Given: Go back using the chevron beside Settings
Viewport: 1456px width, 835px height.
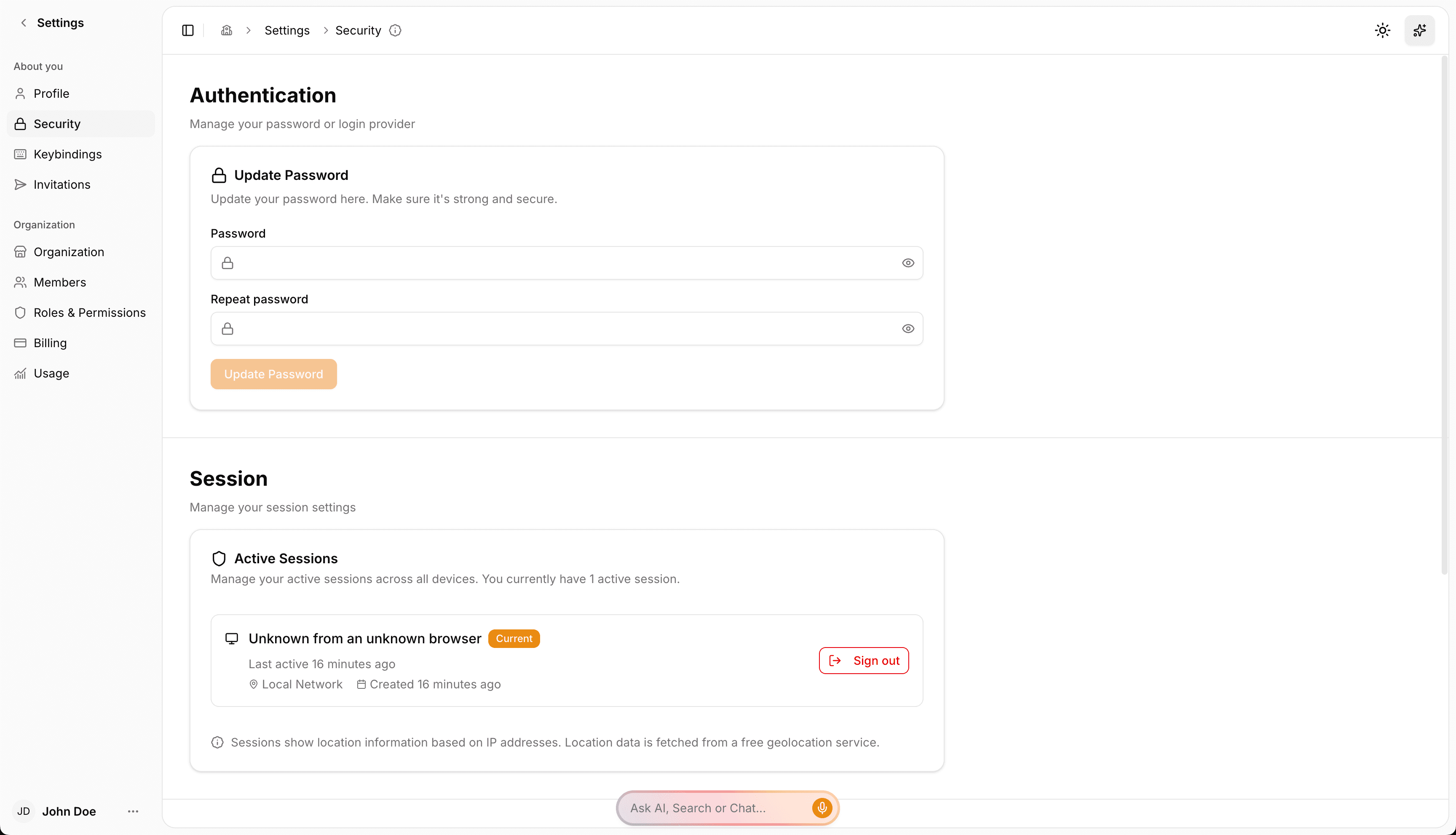Looking at the screenshot, I should [23, 23].
